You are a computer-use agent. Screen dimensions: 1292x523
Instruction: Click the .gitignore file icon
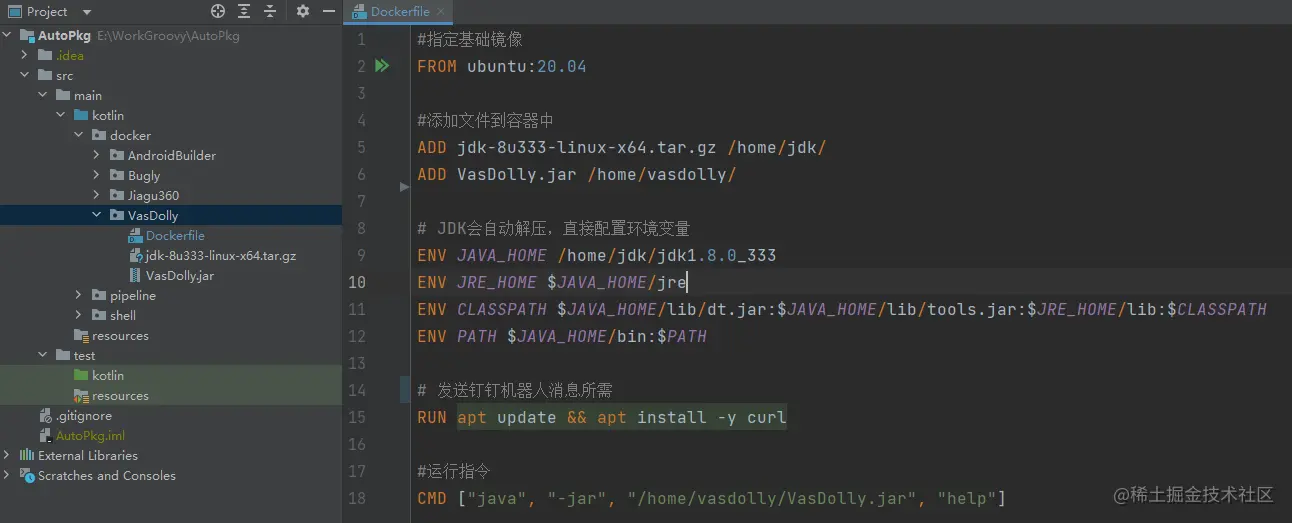tap(45, 416)
